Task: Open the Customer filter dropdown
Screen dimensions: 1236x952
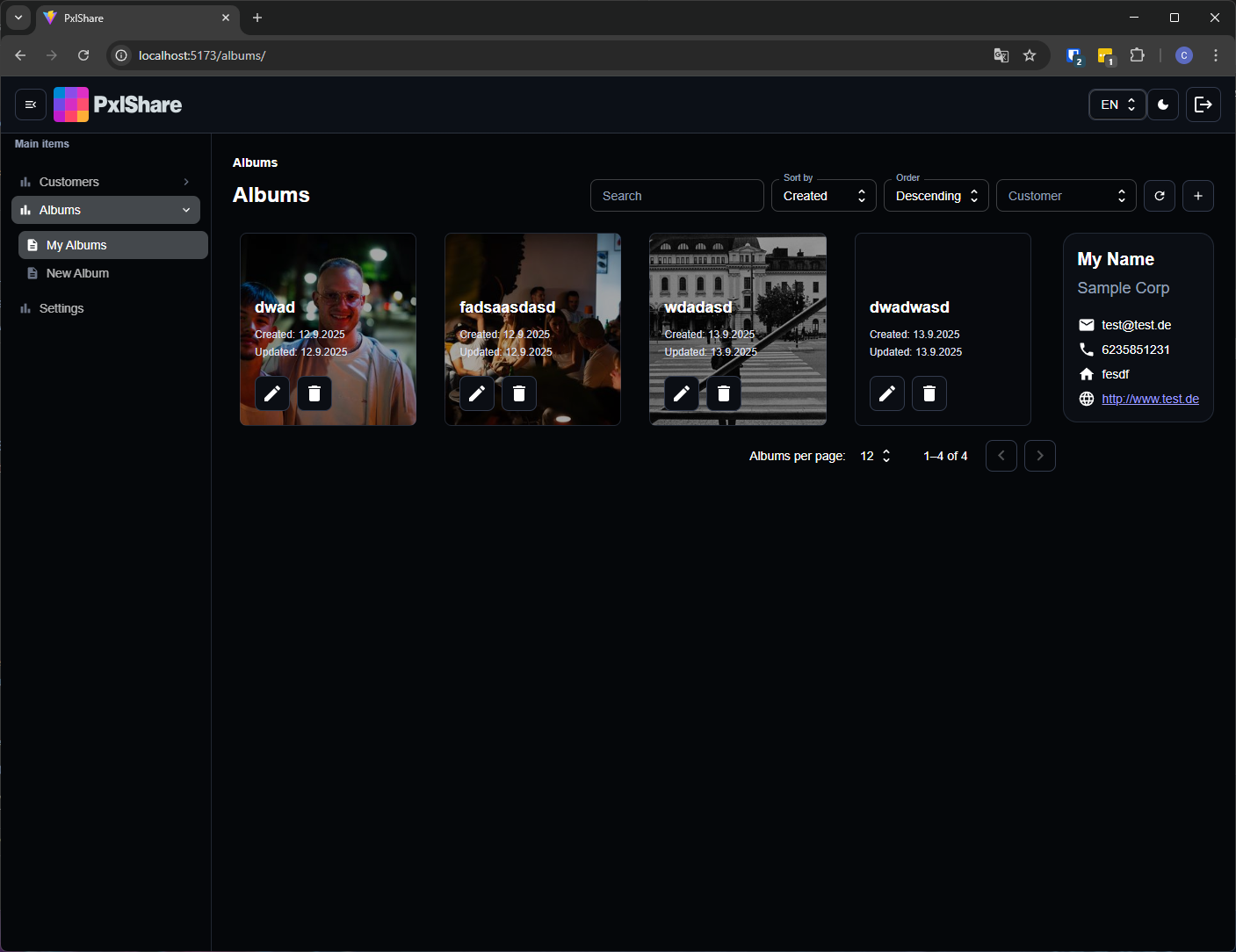Action: (1066, 196)
